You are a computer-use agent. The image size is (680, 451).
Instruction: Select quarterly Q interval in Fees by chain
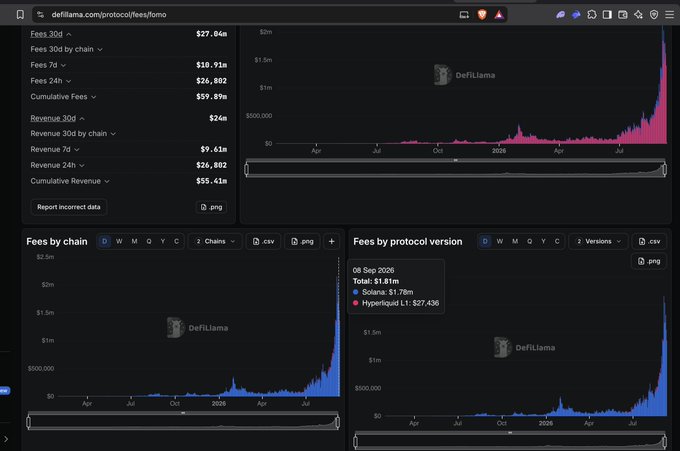tap(149, 242)
